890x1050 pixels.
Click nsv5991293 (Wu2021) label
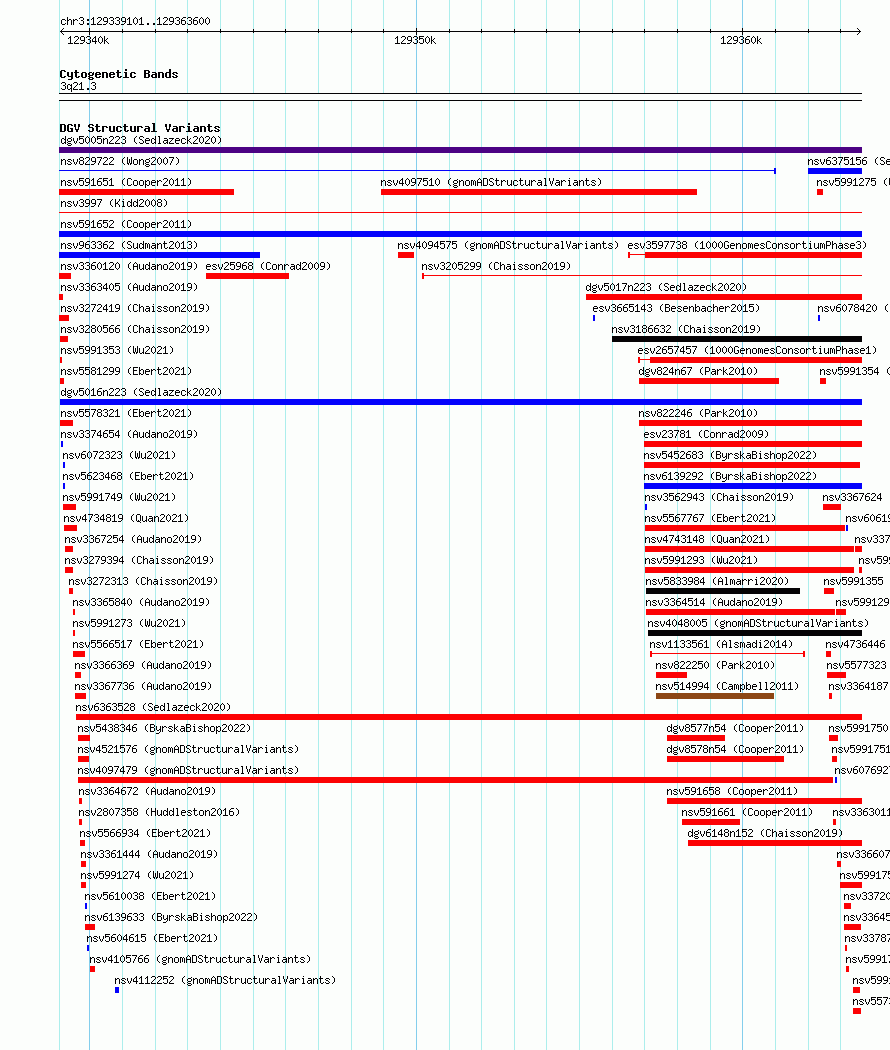click(x=701, y=560)
